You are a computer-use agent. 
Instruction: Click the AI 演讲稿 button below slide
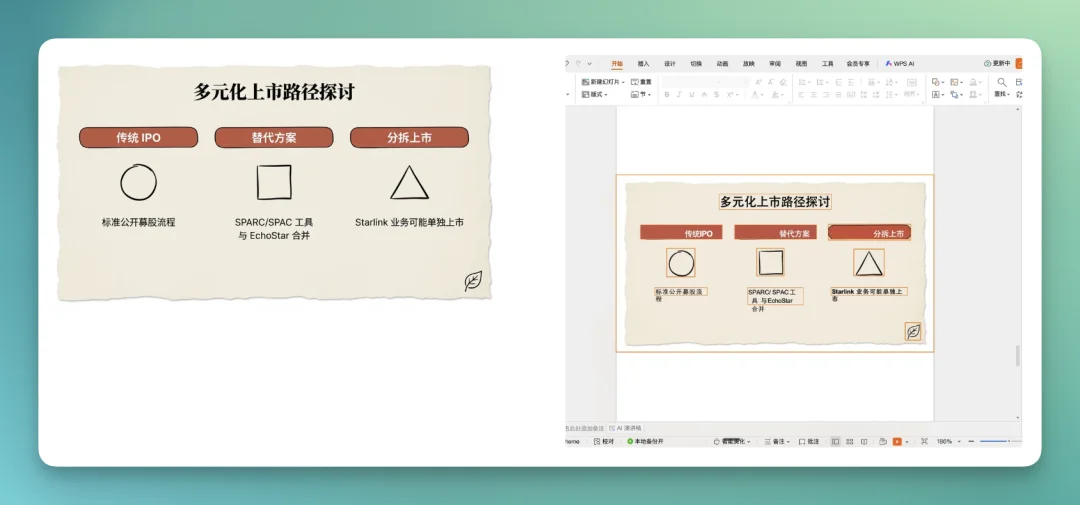click(x=625, y=428)
